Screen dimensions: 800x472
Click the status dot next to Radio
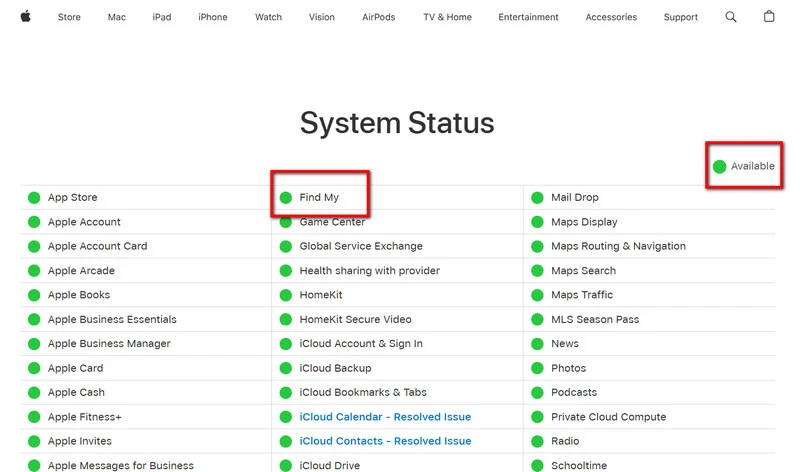(537, 441)
